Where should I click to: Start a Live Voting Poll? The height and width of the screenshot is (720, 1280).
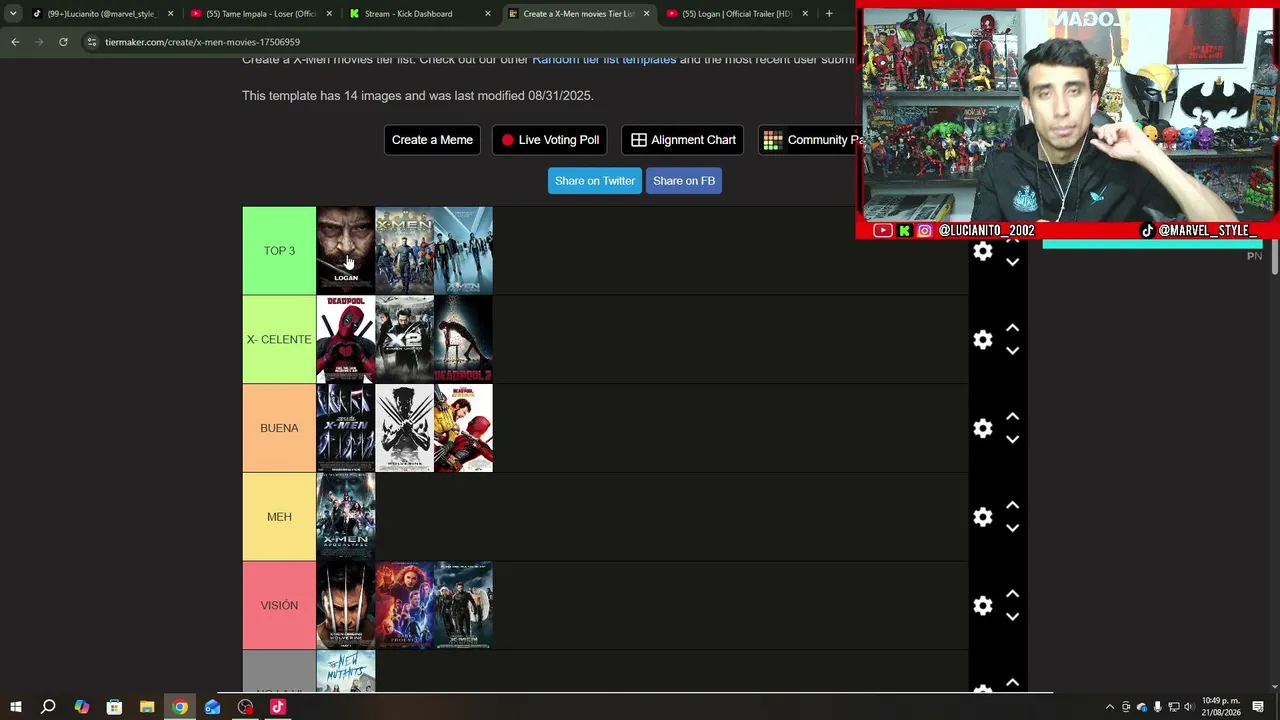[x=550, y=140]
